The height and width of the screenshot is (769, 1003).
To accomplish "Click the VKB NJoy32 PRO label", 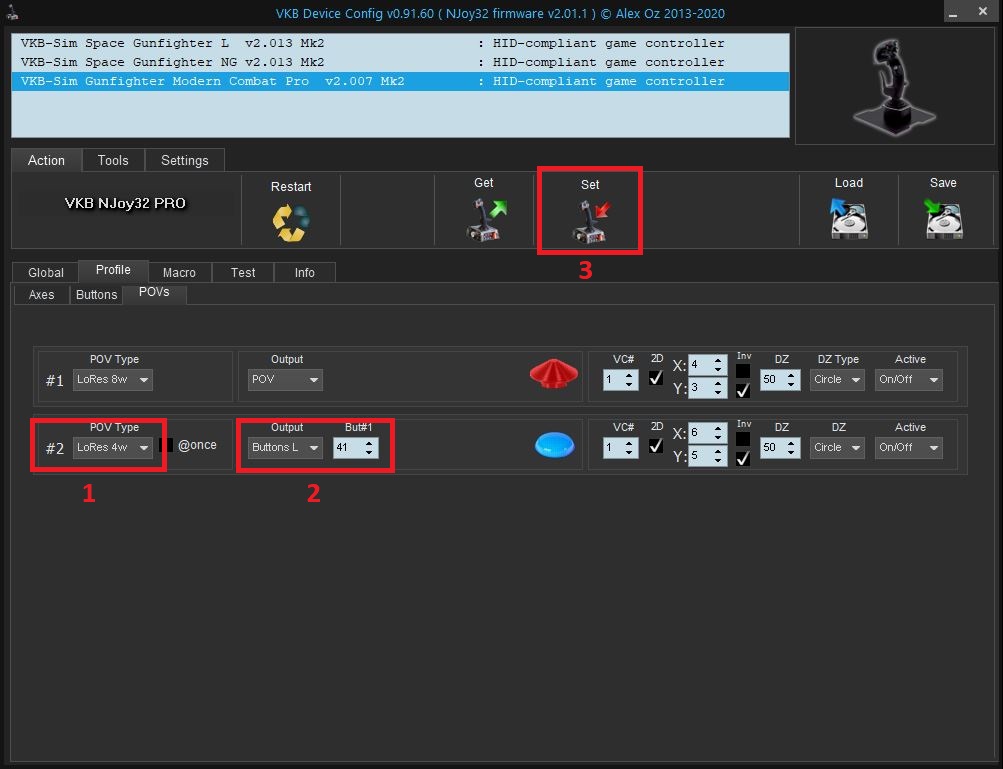I will click(125, 203).
